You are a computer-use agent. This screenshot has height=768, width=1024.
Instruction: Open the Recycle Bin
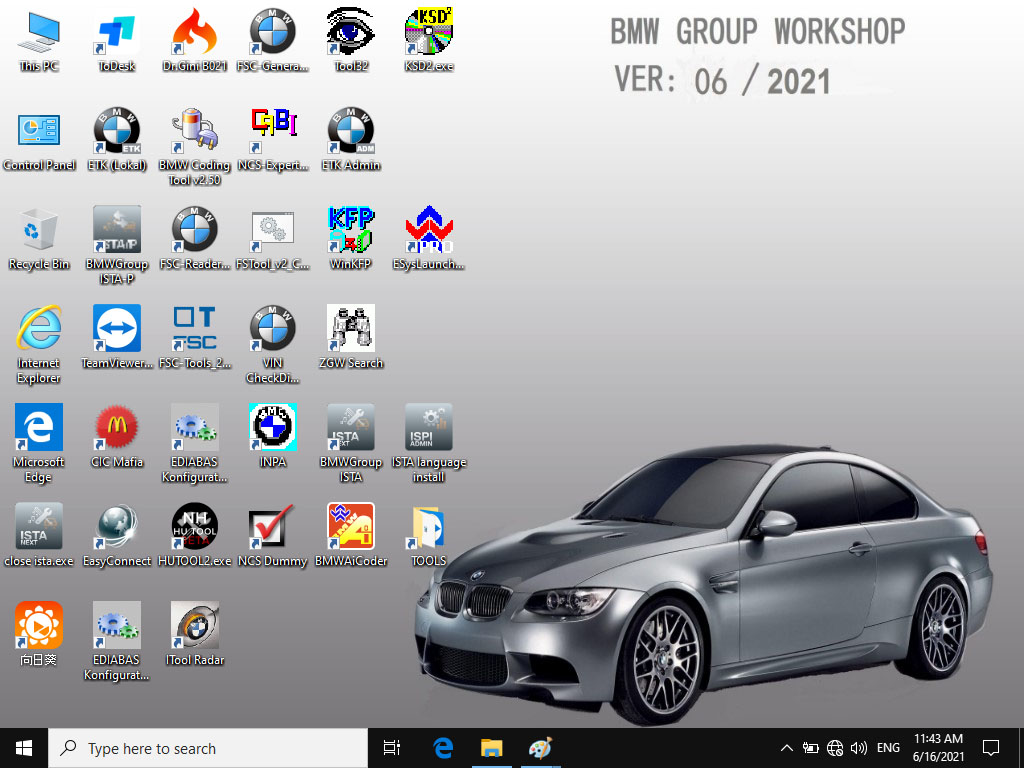pyautogui.click(x=38, y=227)
